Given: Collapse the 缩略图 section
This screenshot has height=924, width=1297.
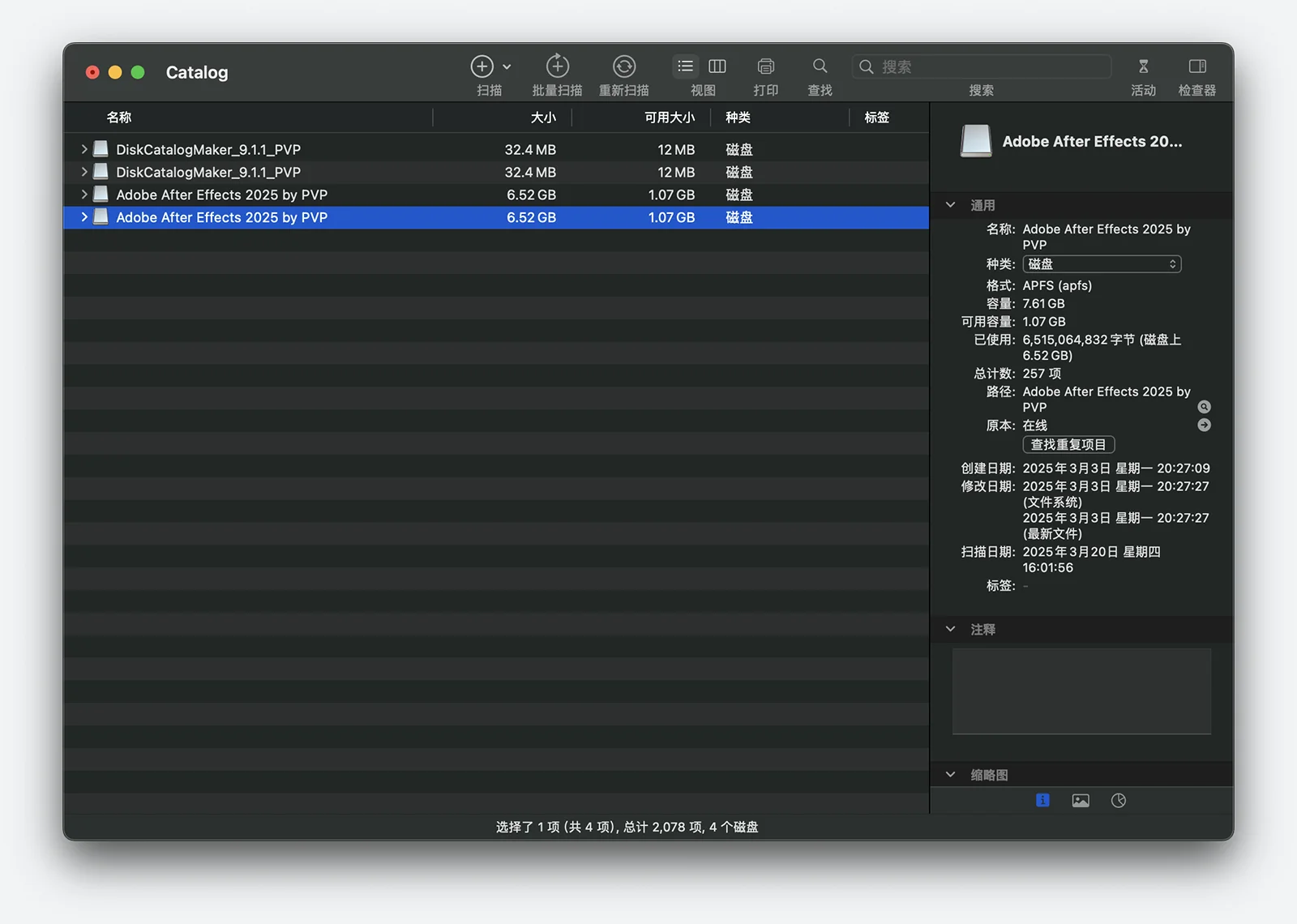Looking at the screenshot, I should click(951, 775).
